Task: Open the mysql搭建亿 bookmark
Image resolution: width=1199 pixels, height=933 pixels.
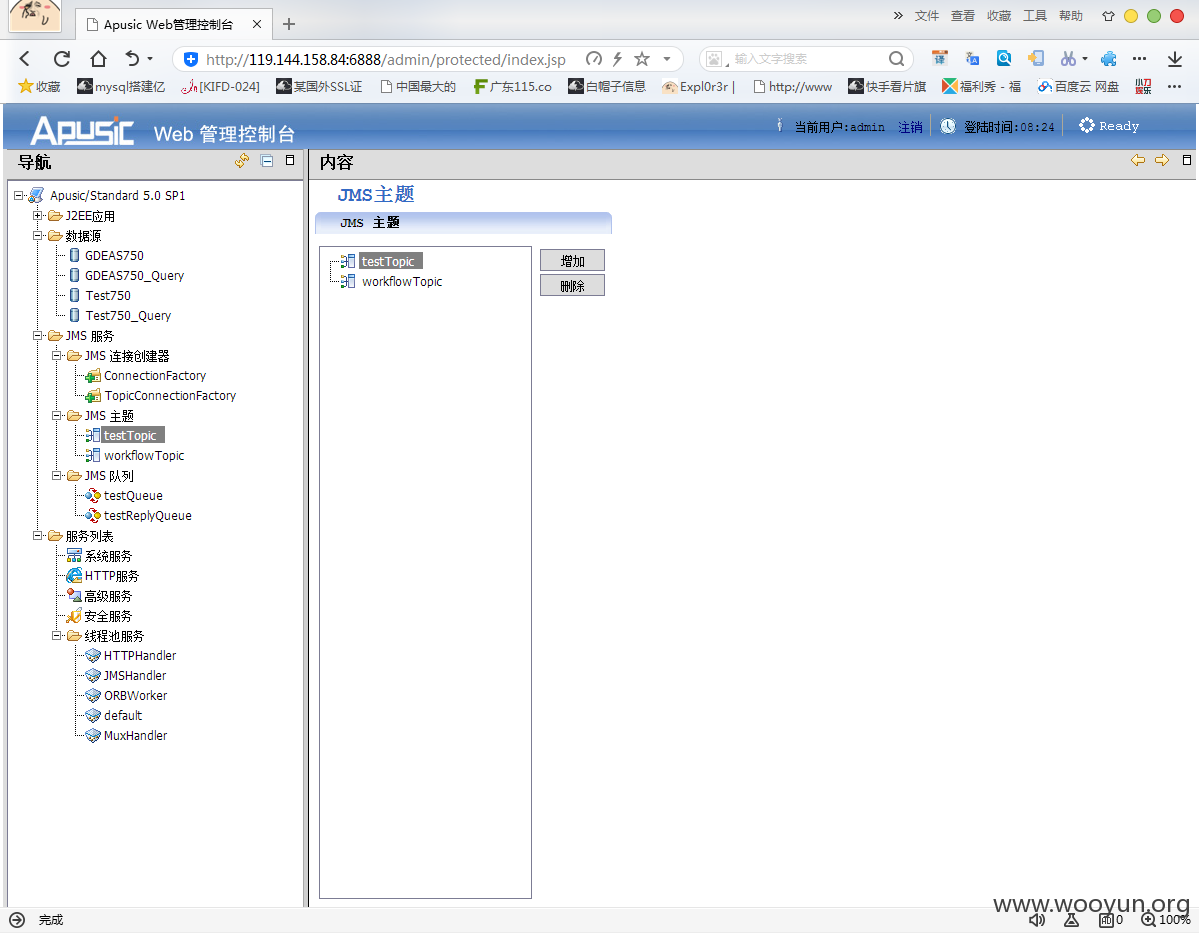Action: pos(122,86)
